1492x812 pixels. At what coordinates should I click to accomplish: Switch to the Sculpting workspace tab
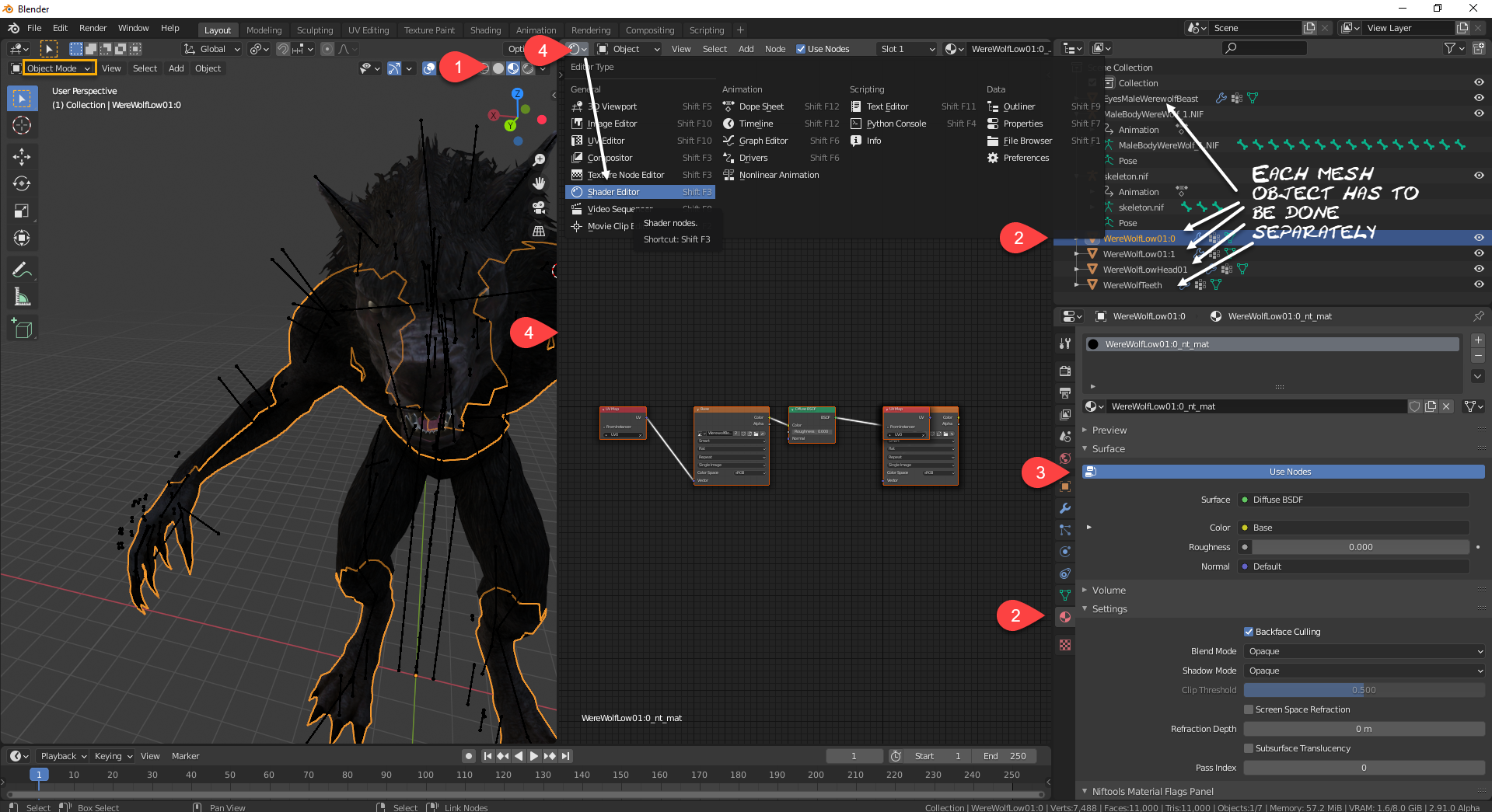click(x=314, y=30)
